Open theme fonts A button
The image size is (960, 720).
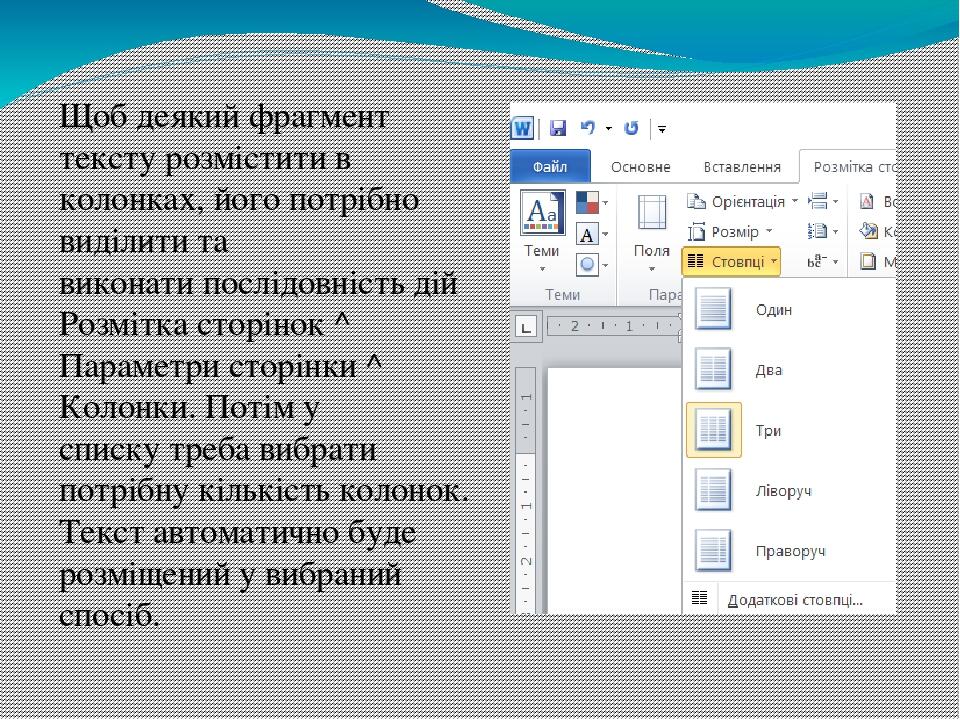tap(591, 234)
